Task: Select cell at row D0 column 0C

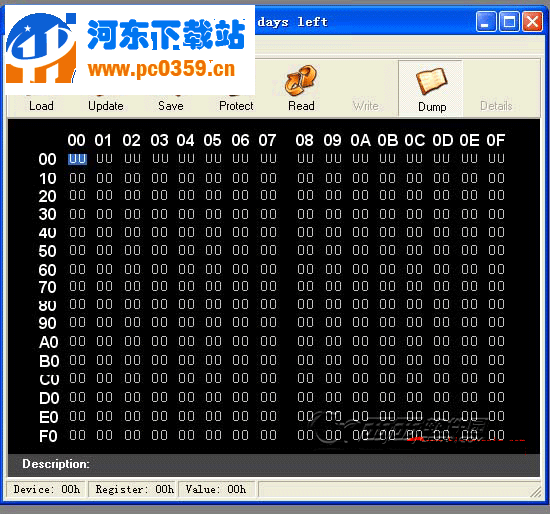Action: tap(414, 397)
